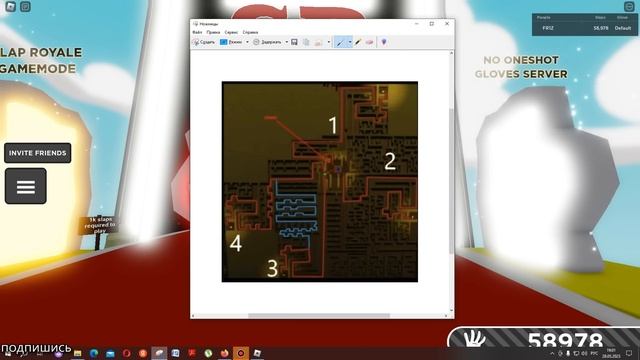Viewport: 640px width, 360px height.
Task: Open the Paint 3D edit icon
Action: click(384, 42)
